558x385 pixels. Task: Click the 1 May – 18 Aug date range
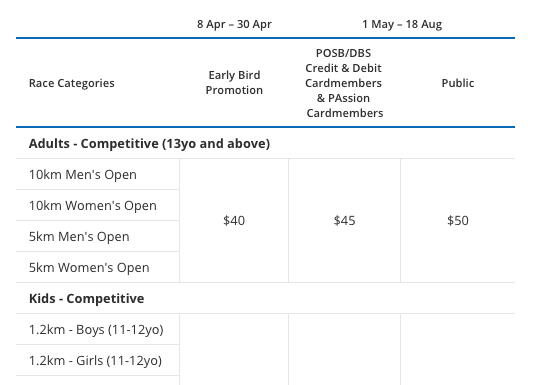pos(402,24)
